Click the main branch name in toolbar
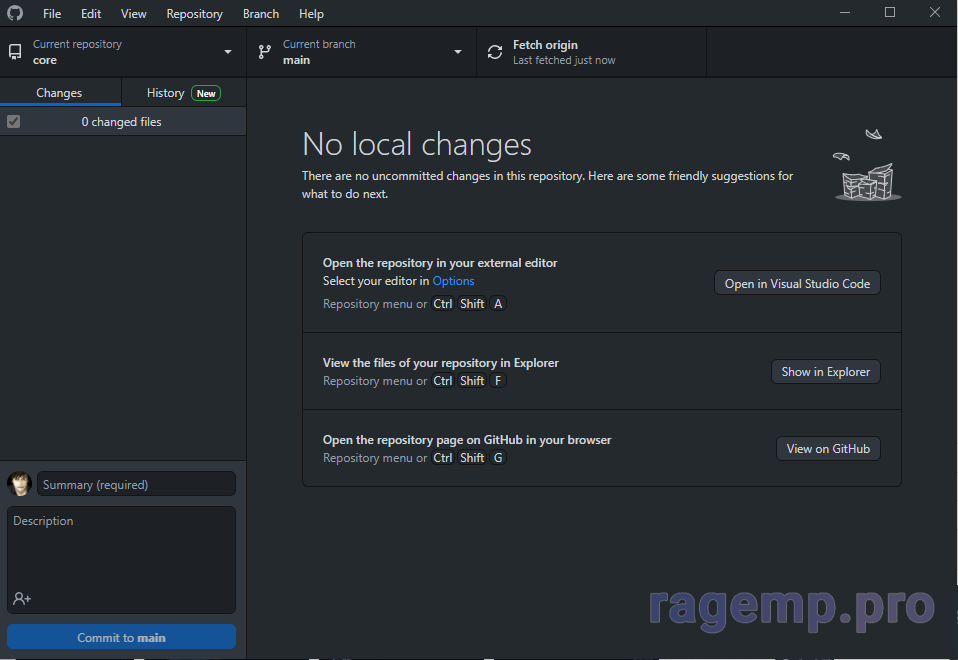 click(x=296, y=60)
